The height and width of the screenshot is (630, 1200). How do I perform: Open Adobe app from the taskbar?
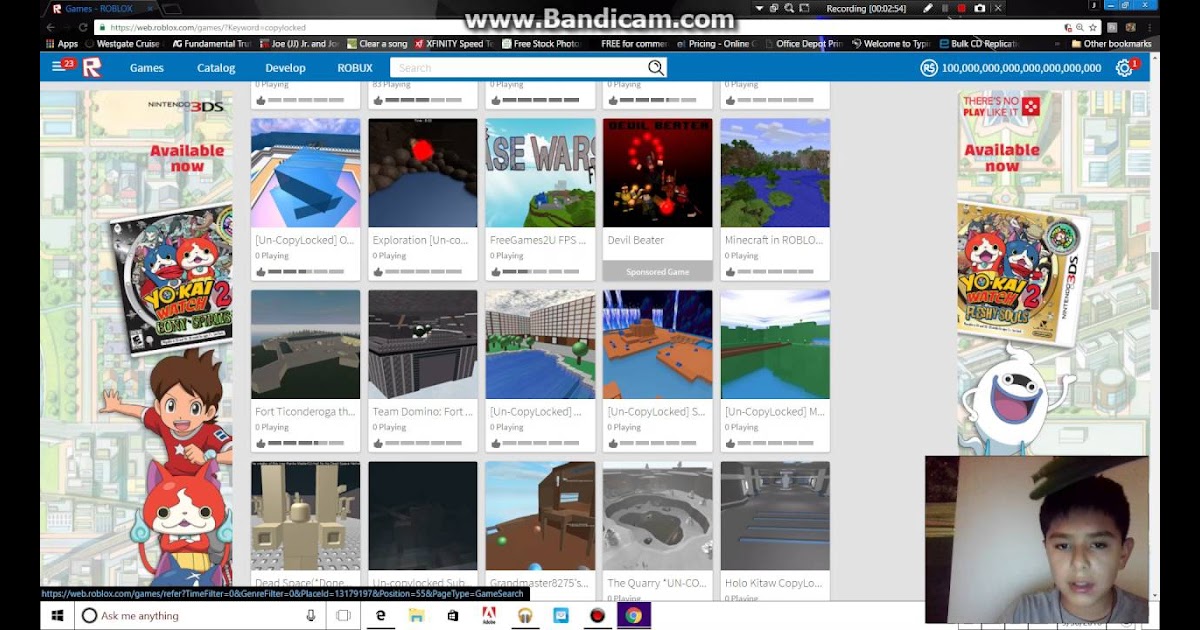coord(489,616)
